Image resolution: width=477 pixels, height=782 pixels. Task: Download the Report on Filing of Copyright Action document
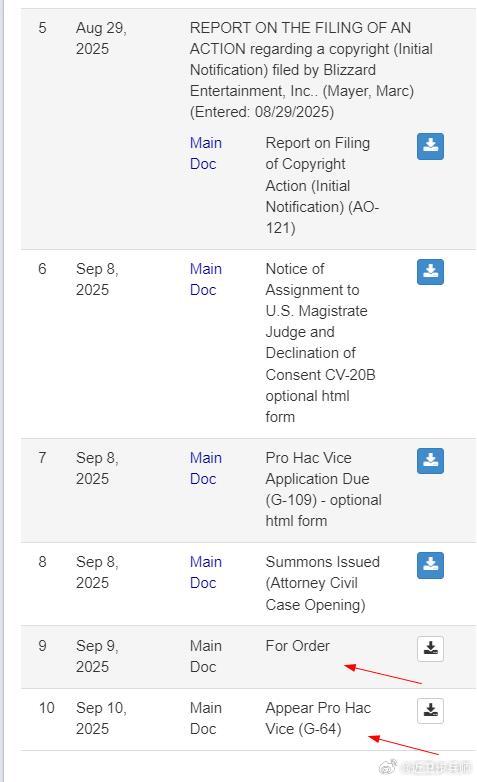430,146
